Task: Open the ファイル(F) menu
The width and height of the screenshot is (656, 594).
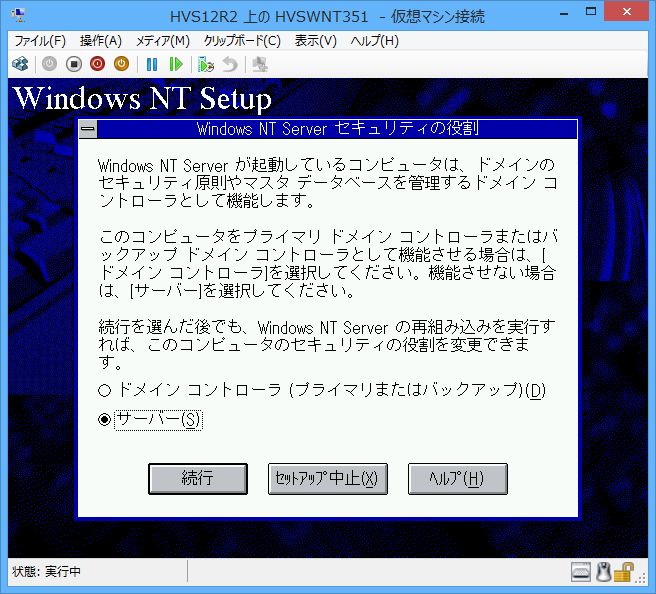Action: point(40,41)
